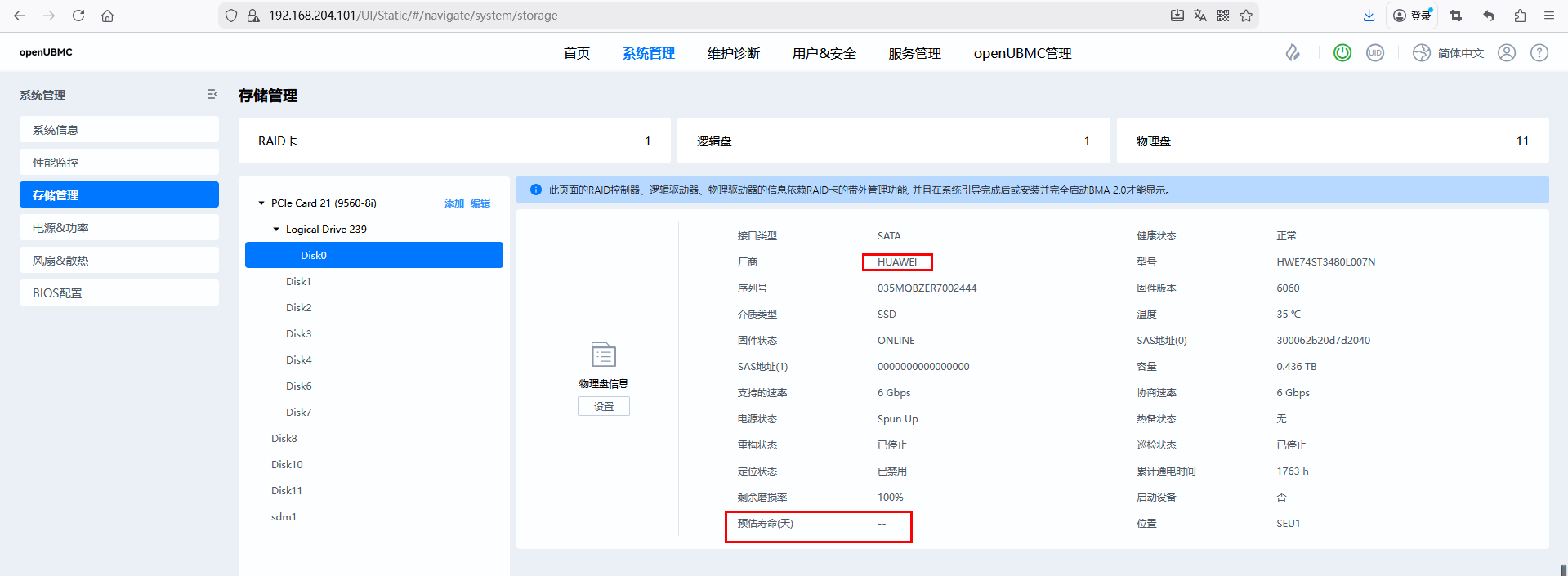Open 电源&功率 in the sidebar
The image size is (1568, 576).
[119, 228]
